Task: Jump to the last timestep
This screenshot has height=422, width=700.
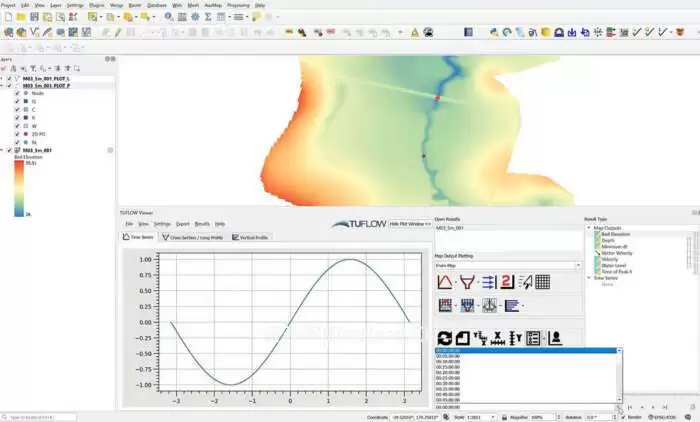Action: 665,407
